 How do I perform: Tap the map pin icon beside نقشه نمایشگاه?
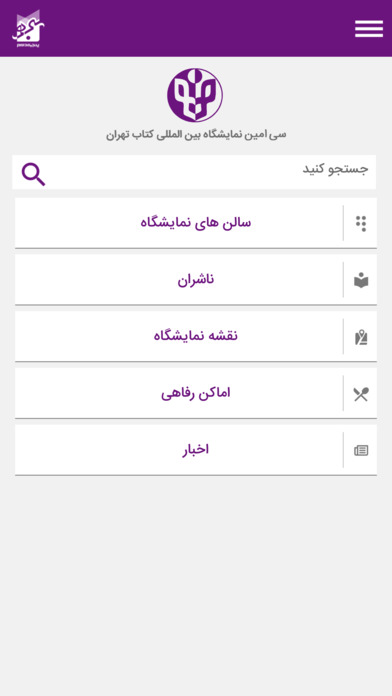[x=361, y=337]
